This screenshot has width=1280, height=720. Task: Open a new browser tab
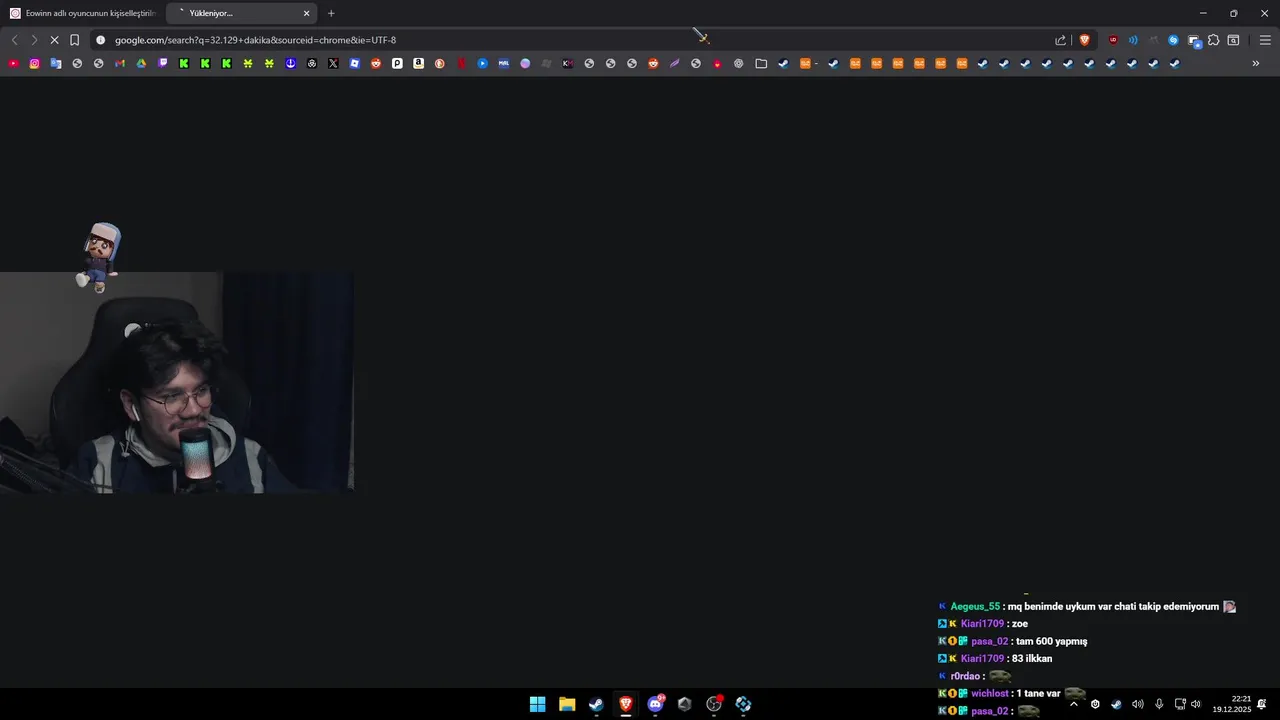(x=331, y=13)
